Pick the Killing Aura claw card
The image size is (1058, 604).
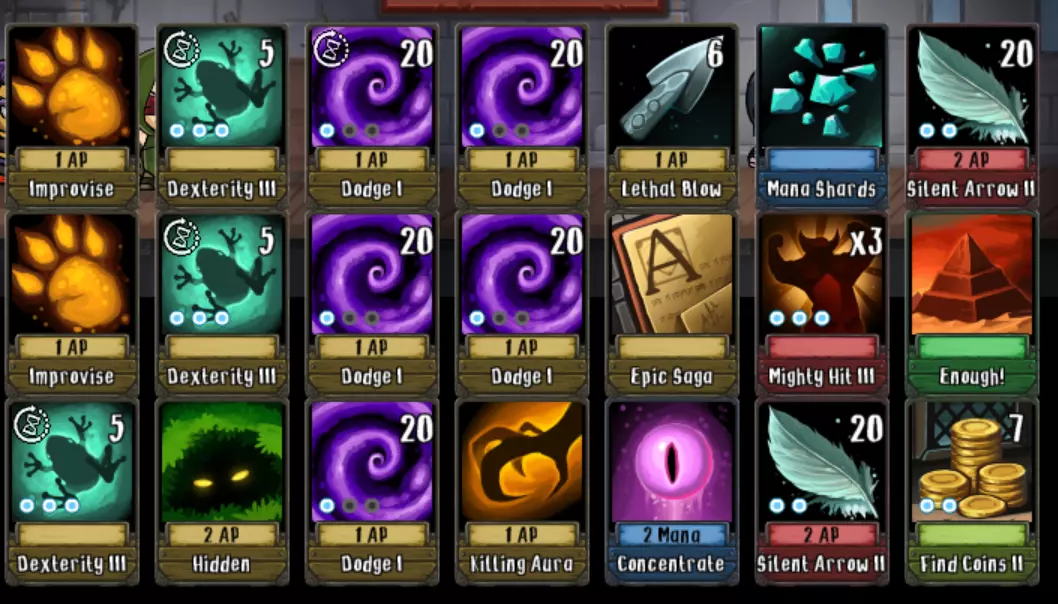coord(522,492)
